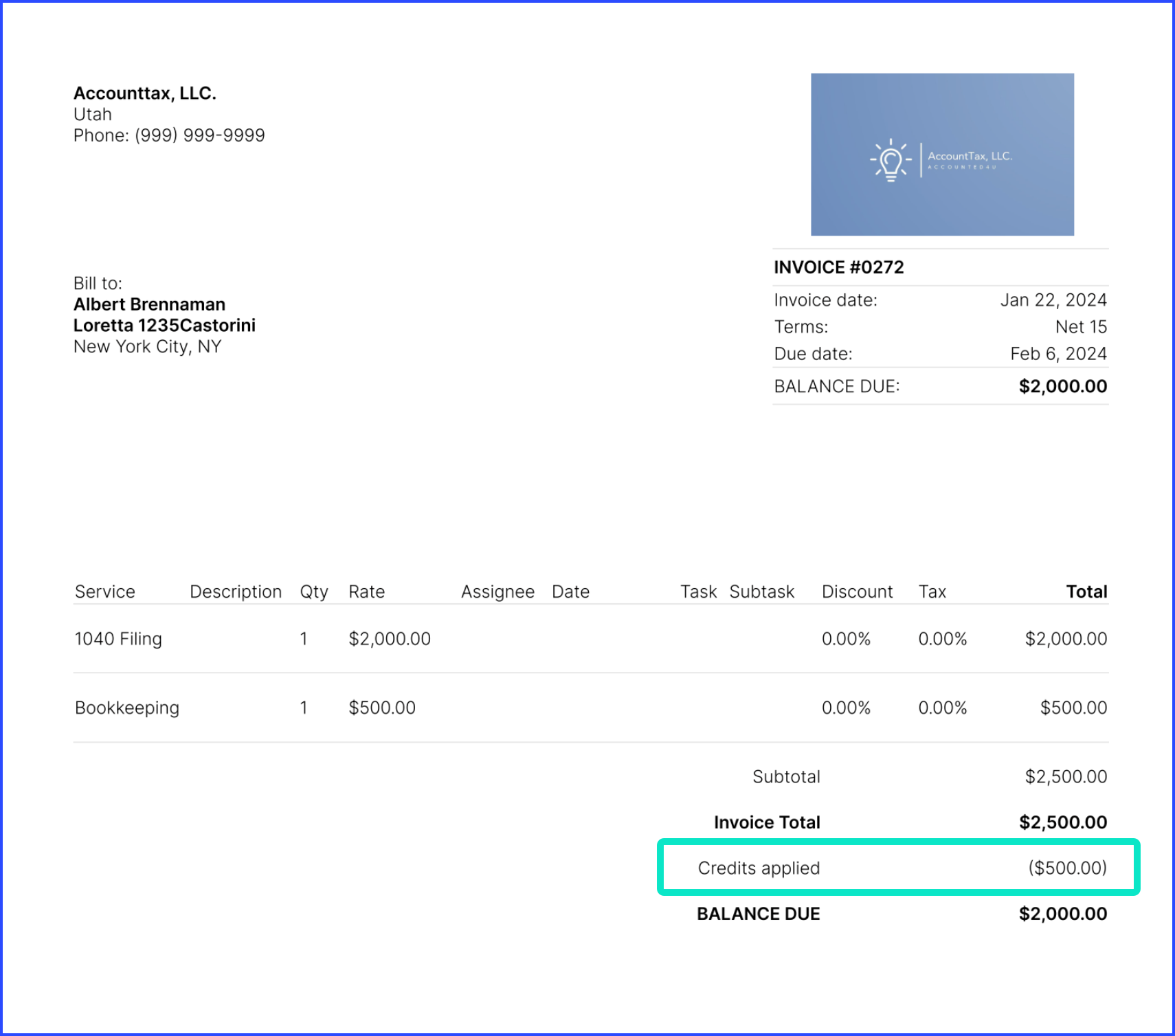
Task: Select the Tax column header
Action: point(932,592)
